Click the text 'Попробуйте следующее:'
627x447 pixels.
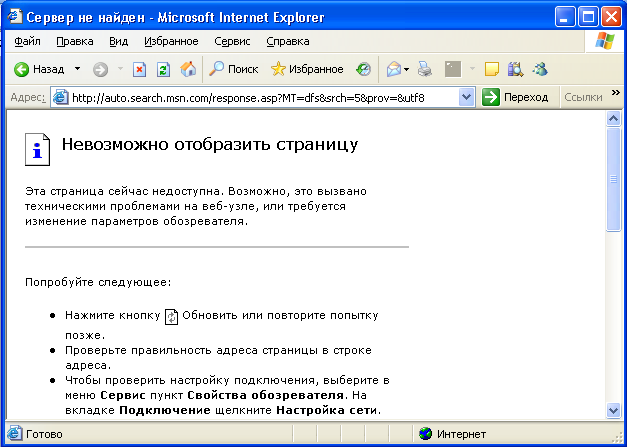click(x=98, y=282)
